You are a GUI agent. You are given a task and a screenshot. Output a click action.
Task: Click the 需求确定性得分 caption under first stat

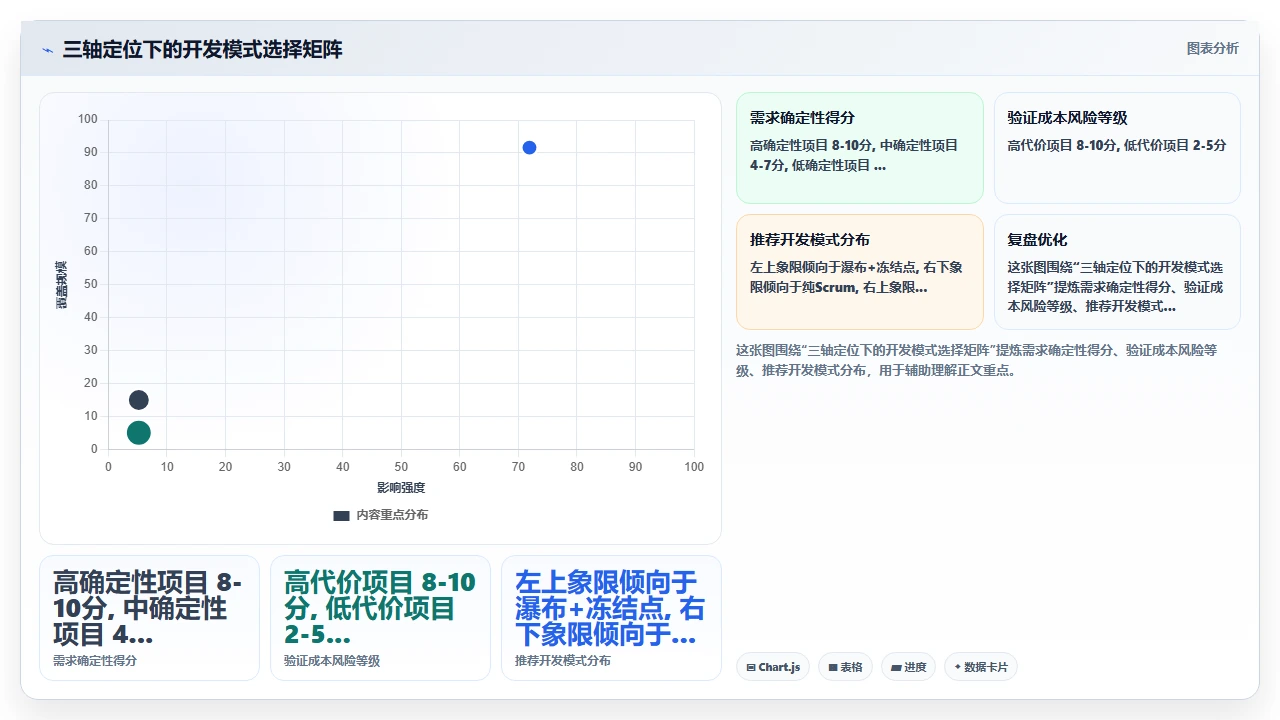point(95,661)
